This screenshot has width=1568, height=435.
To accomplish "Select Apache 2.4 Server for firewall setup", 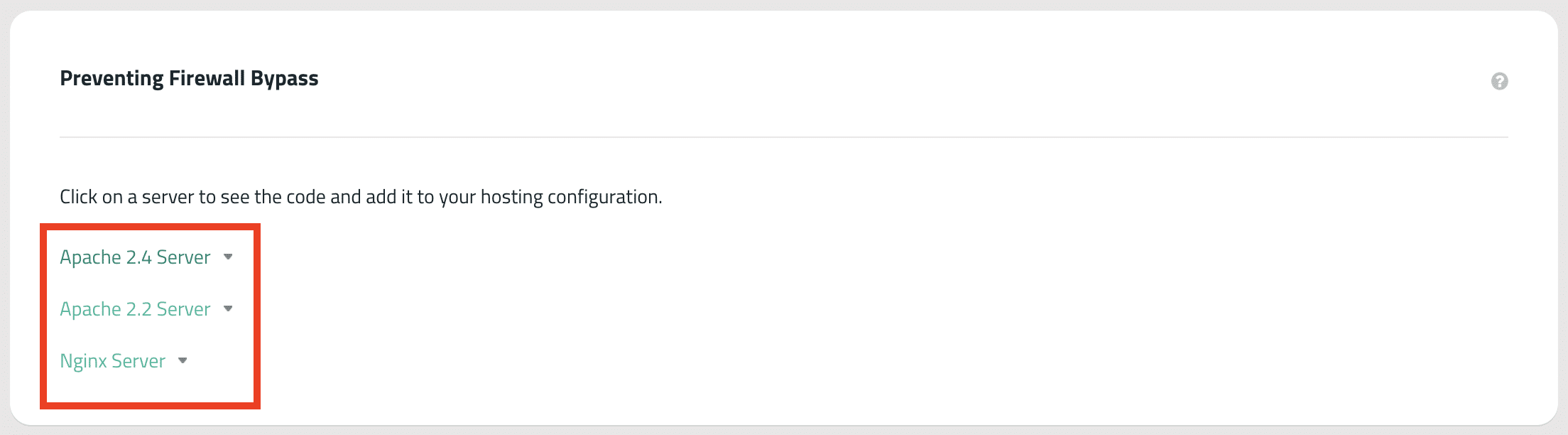I will (135, 257).
